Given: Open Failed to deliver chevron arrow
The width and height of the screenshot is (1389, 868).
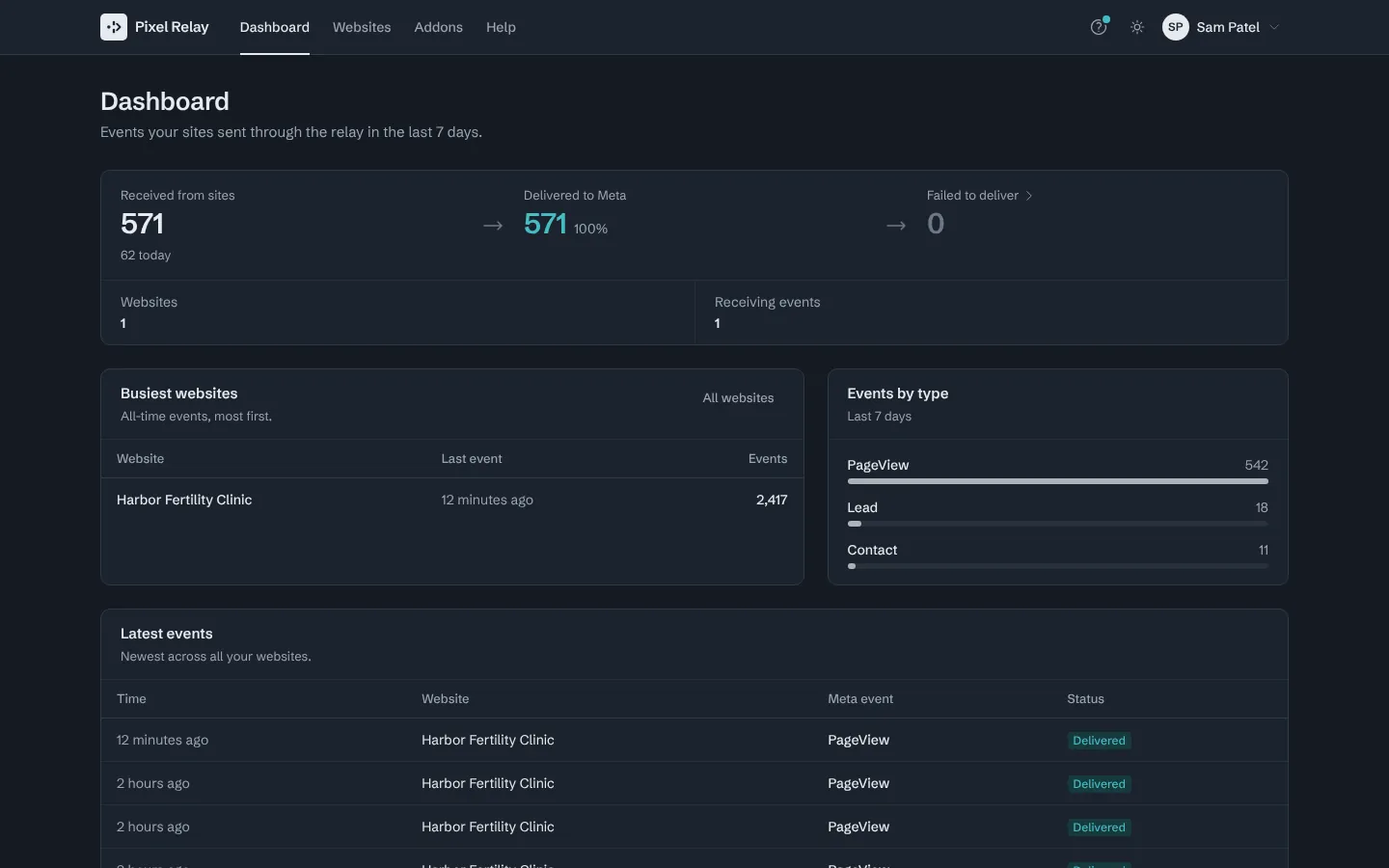Looking at the screenshot, I should tap(1029, 196).
